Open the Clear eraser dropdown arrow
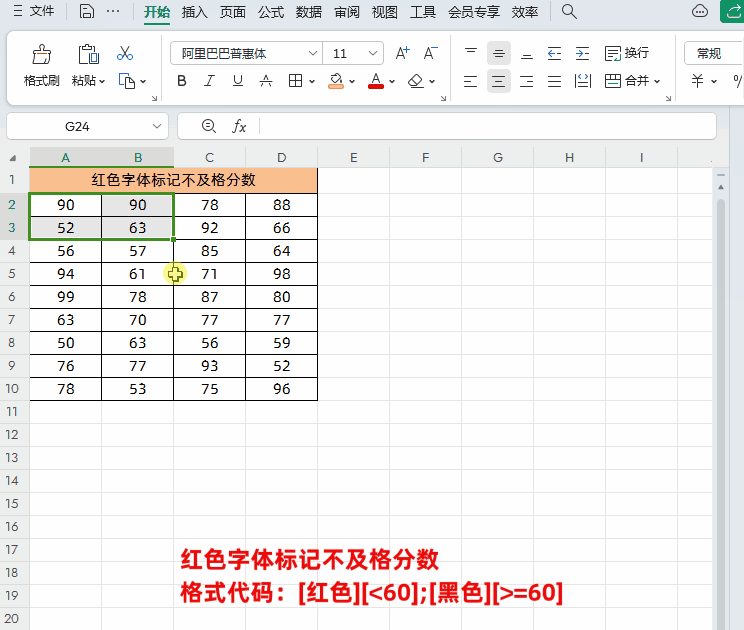 432,82
